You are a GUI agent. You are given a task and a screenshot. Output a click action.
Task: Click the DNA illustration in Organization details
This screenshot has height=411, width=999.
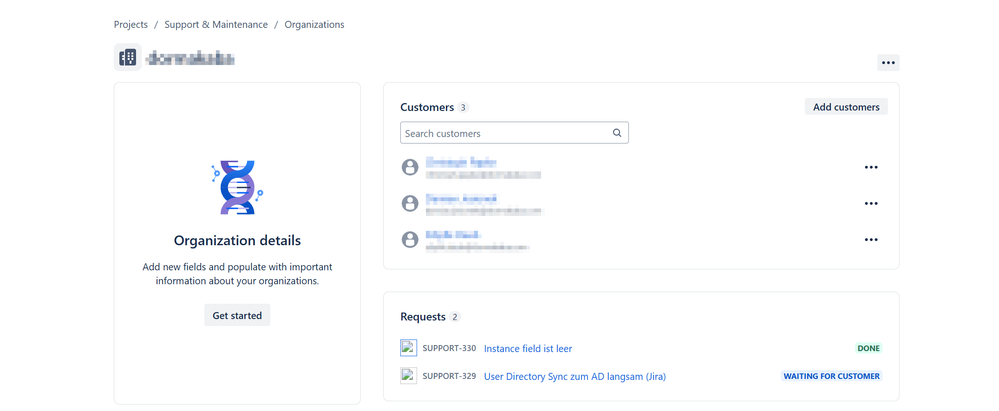237,187
